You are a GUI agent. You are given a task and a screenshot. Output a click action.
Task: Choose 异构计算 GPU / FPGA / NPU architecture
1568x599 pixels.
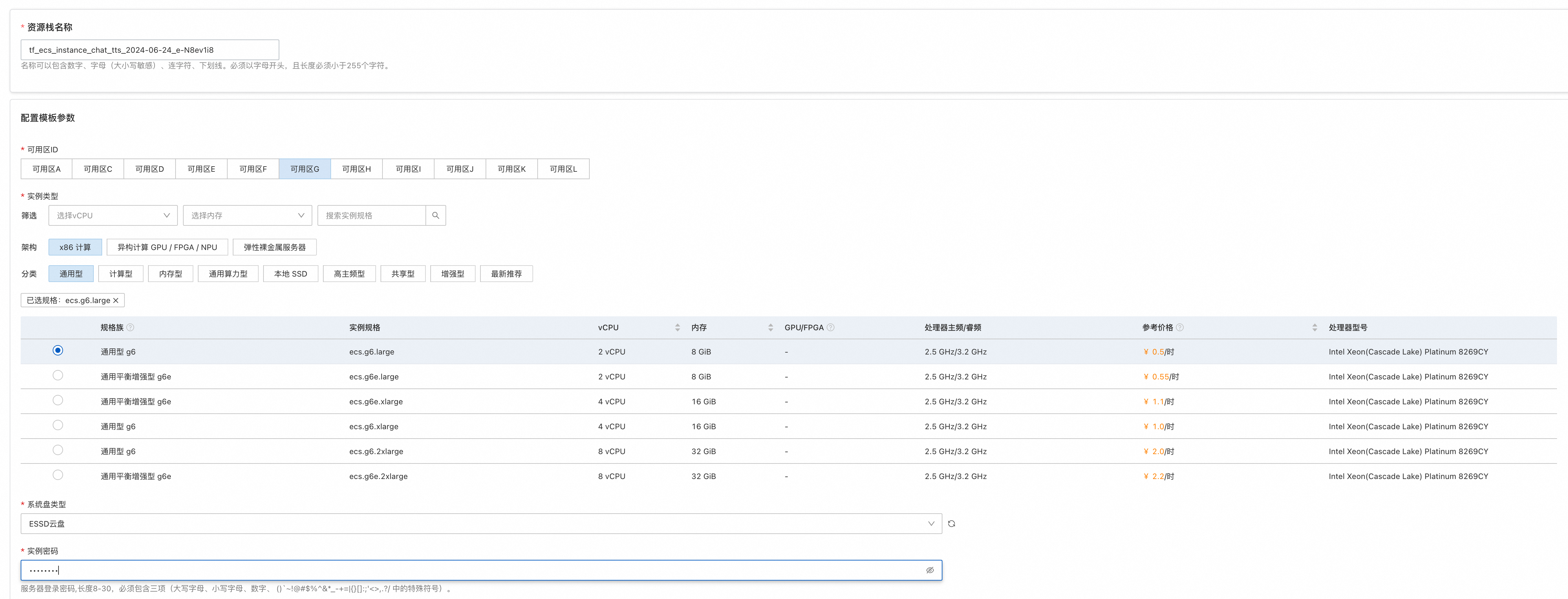pyautogui.click(x=167, y=247)
